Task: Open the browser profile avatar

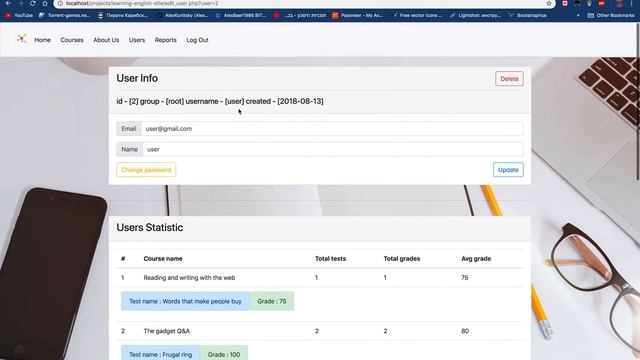Action: point(620,3)
